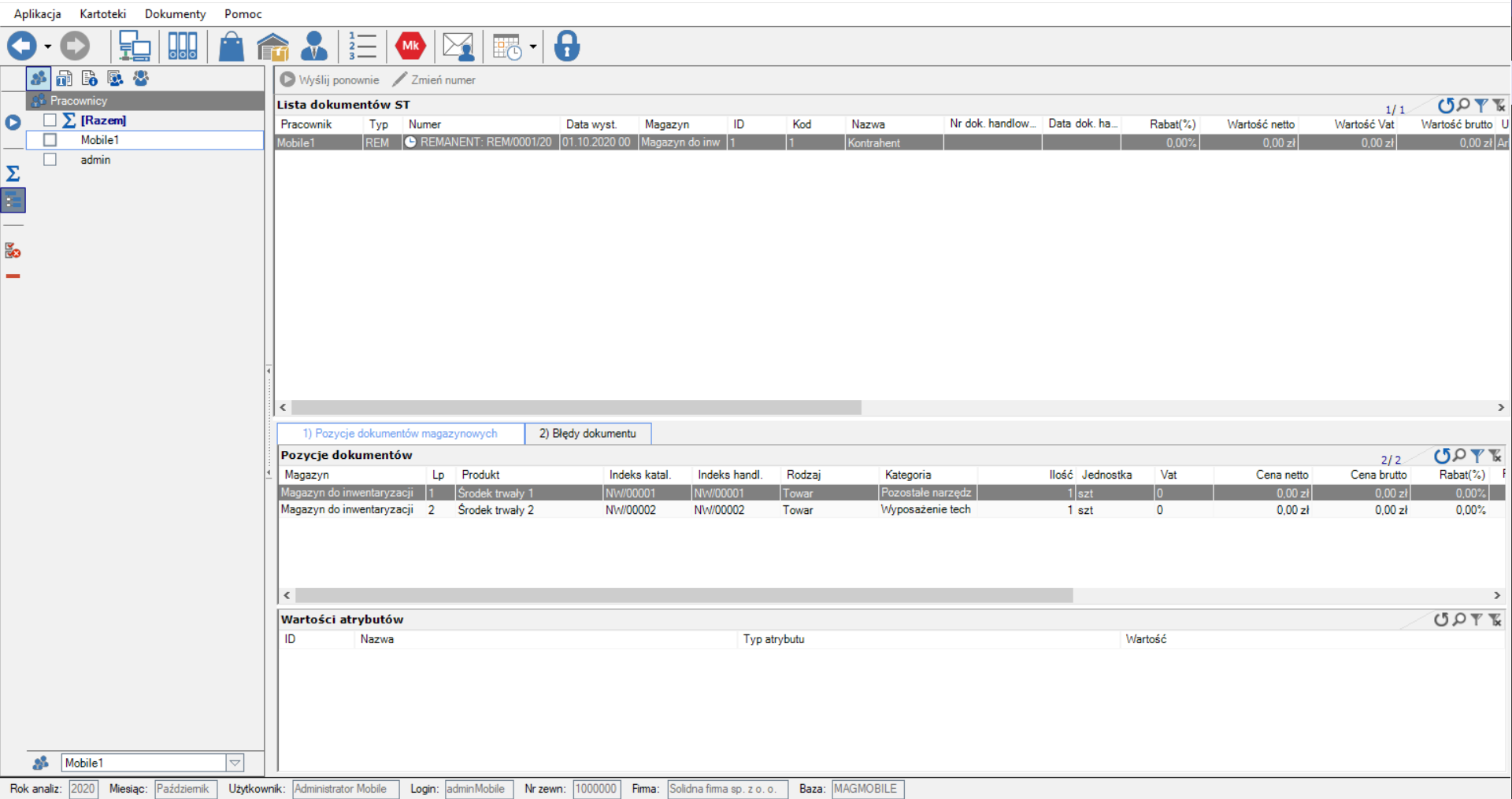
Task: Open the warehouse with boxes icon
Action: pyautogui.click(x=273, y=46)
